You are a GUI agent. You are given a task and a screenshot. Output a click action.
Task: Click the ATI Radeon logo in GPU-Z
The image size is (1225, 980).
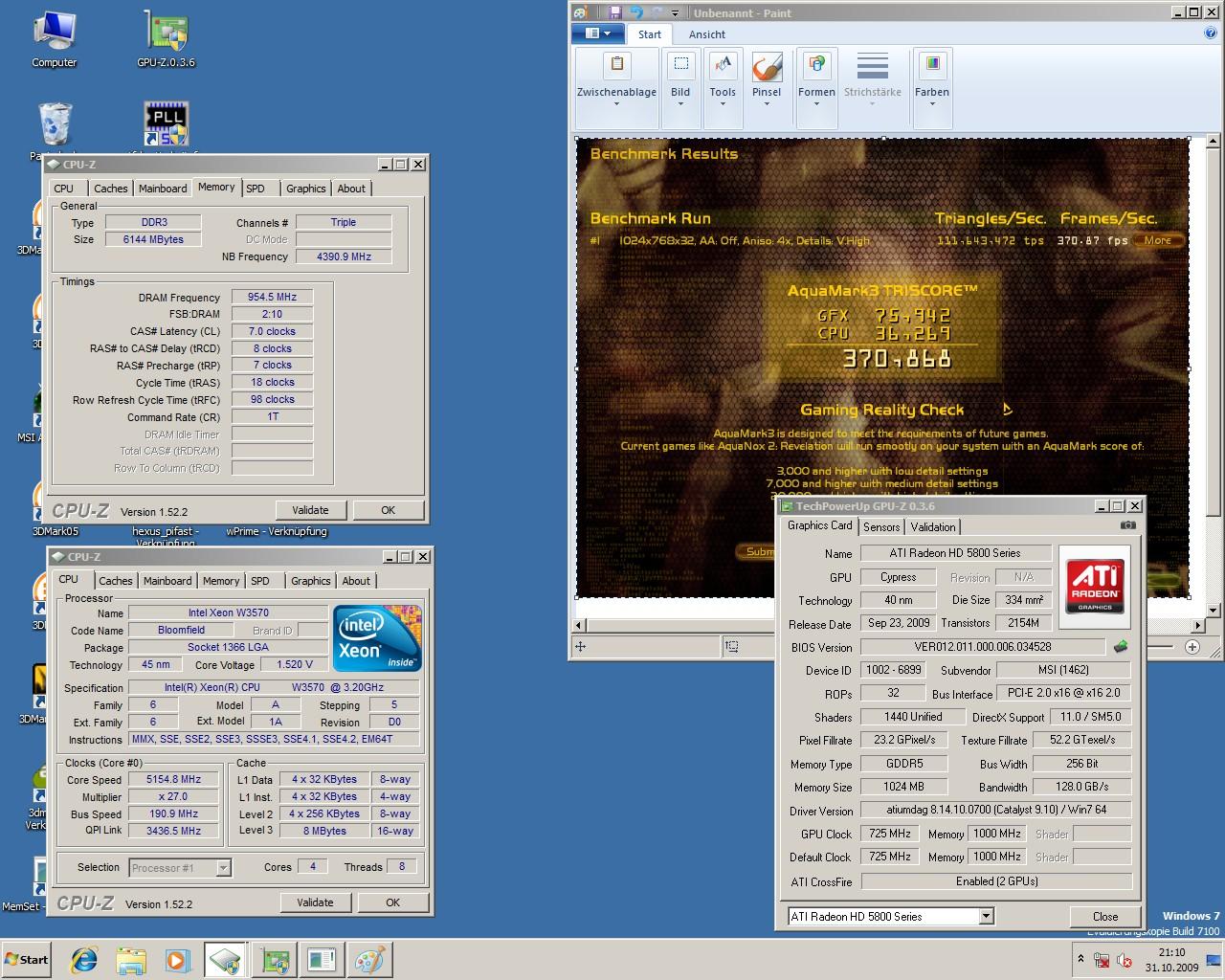point(1095,587)
